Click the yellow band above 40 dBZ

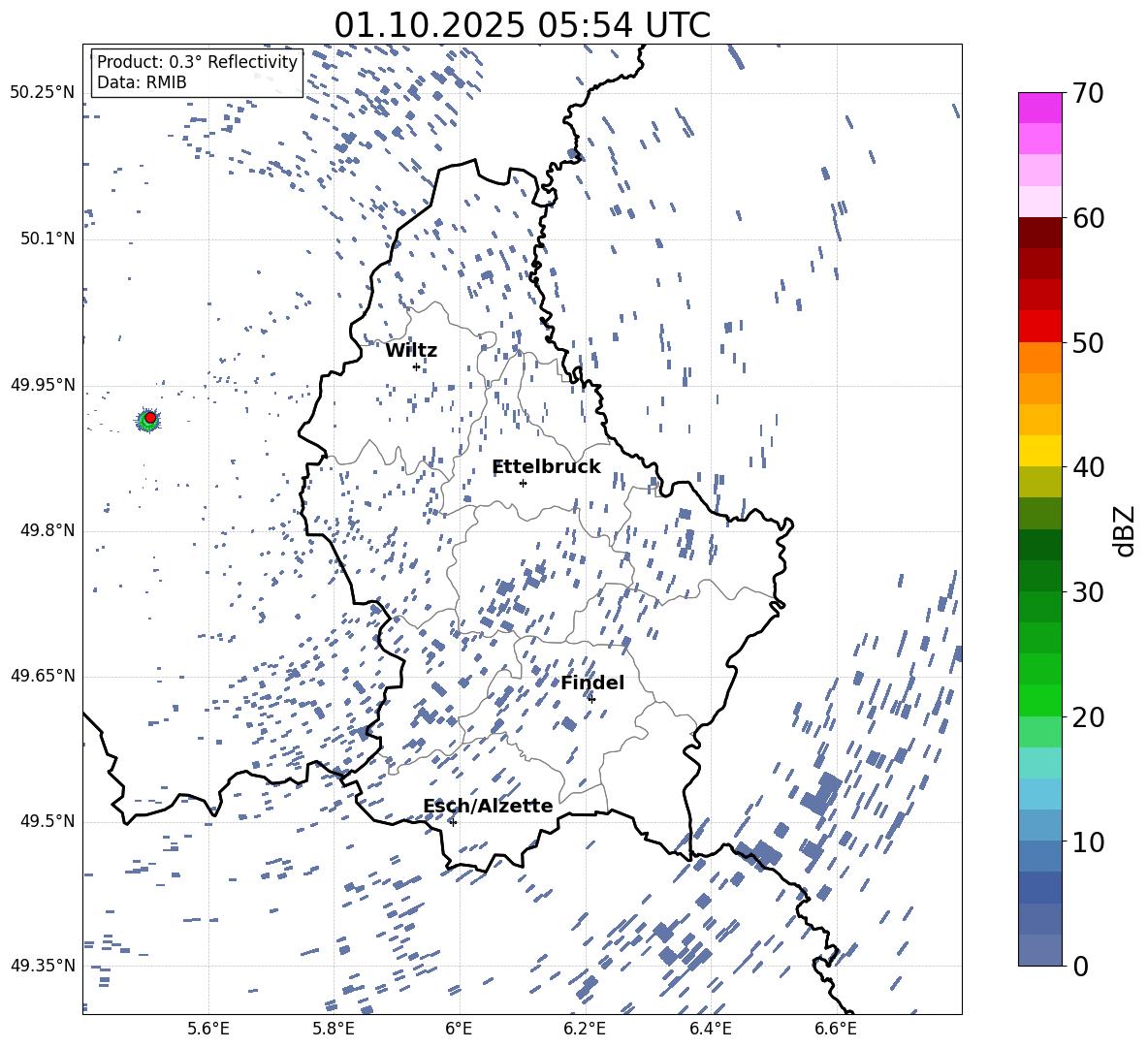(1039, 451)
